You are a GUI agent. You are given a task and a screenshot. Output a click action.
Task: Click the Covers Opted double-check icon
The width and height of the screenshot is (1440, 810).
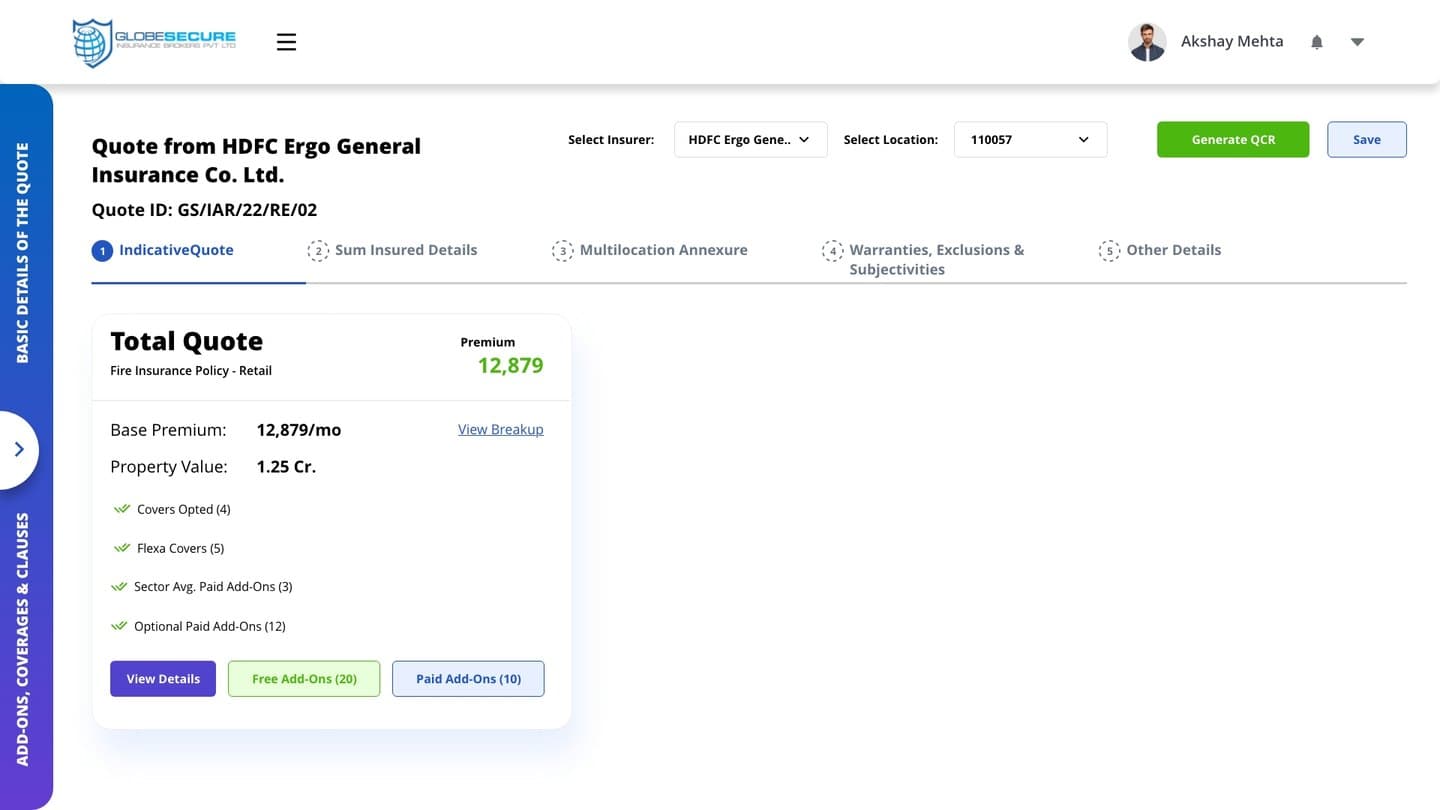122,509
